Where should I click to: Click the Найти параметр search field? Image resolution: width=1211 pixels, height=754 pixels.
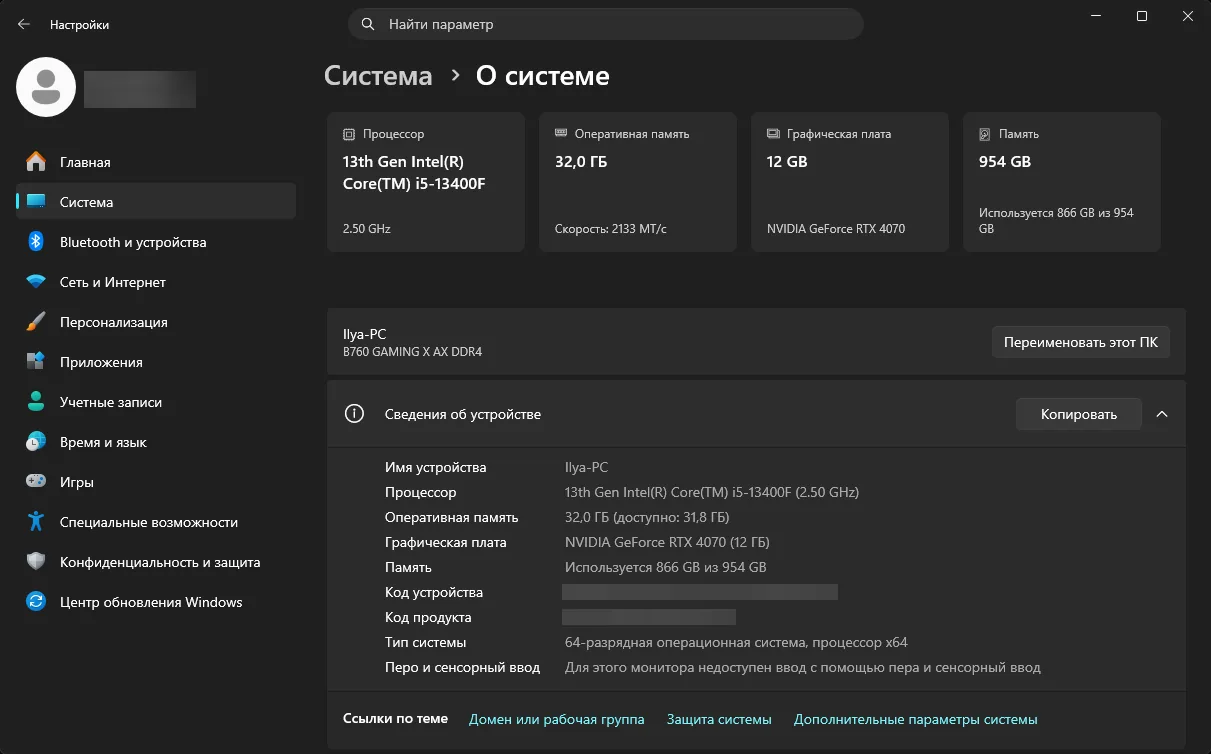coord(606,24)
